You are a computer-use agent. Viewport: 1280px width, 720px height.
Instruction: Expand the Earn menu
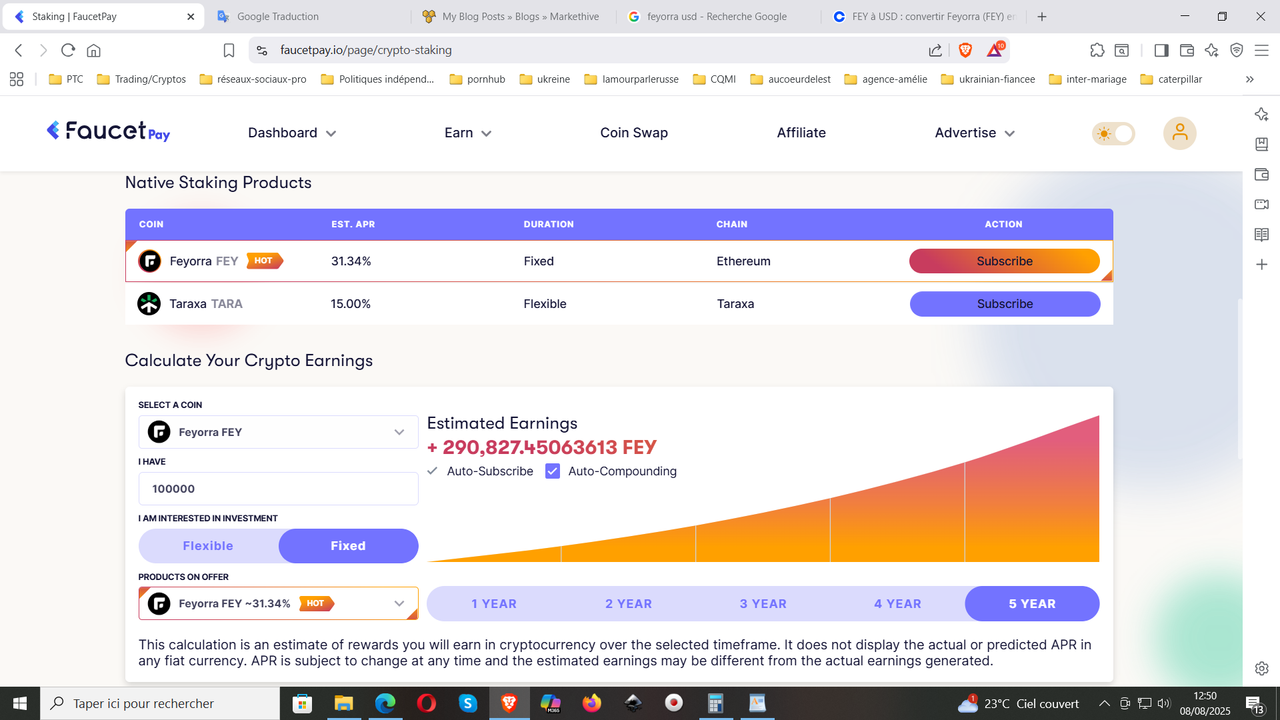pyautogui.click(x=468, y=133)
